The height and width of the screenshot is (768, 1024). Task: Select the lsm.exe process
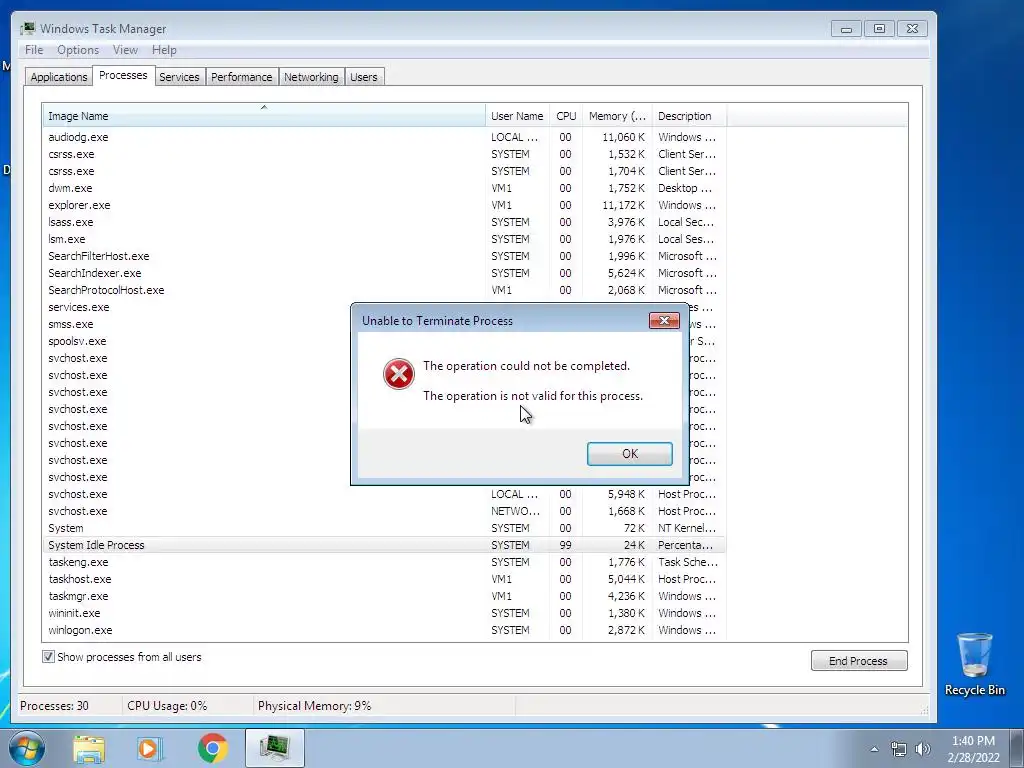[384, 239]
